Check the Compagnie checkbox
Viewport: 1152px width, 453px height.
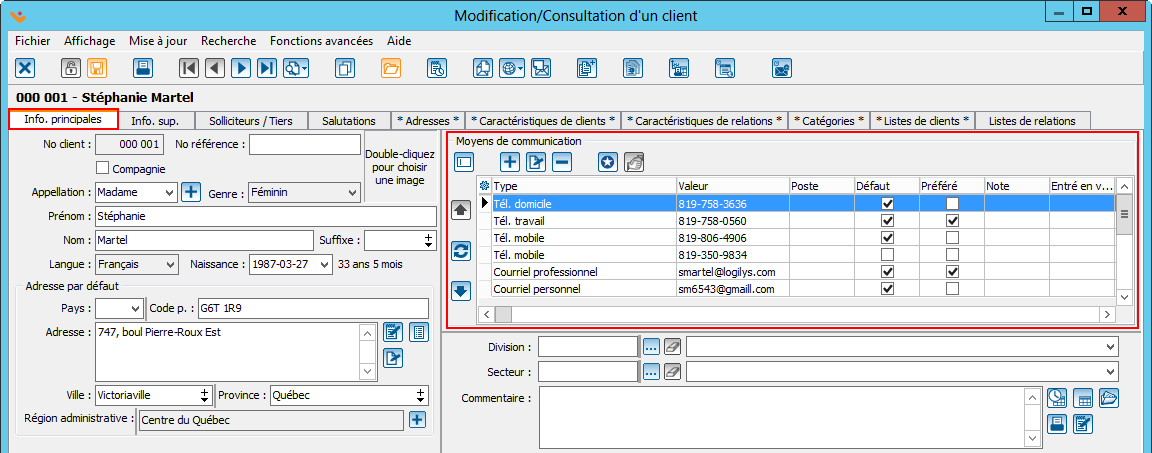click(x=102, y=168)
